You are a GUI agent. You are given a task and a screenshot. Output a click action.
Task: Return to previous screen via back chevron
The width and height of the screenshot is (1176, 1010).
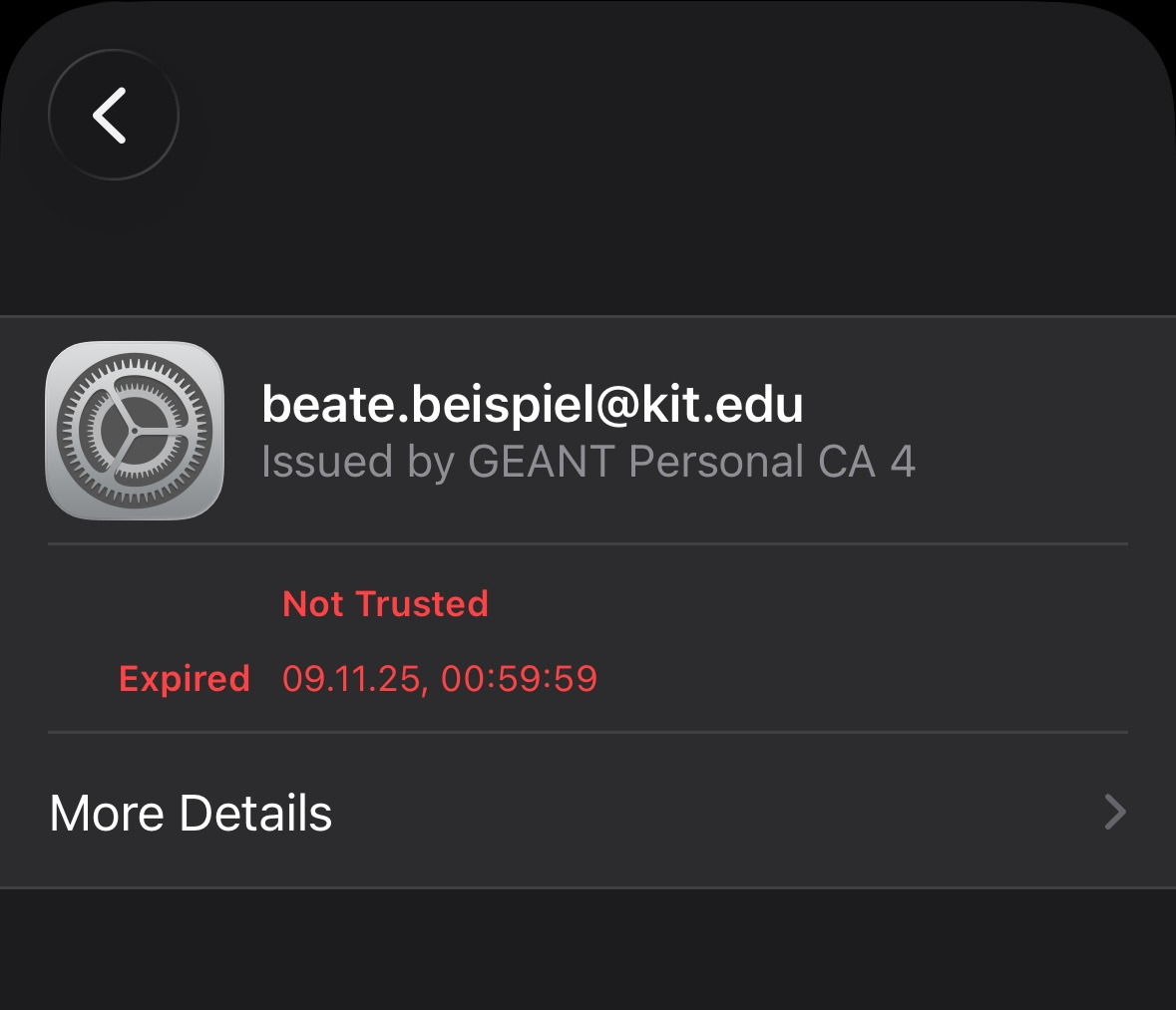[x=113, y=115]
